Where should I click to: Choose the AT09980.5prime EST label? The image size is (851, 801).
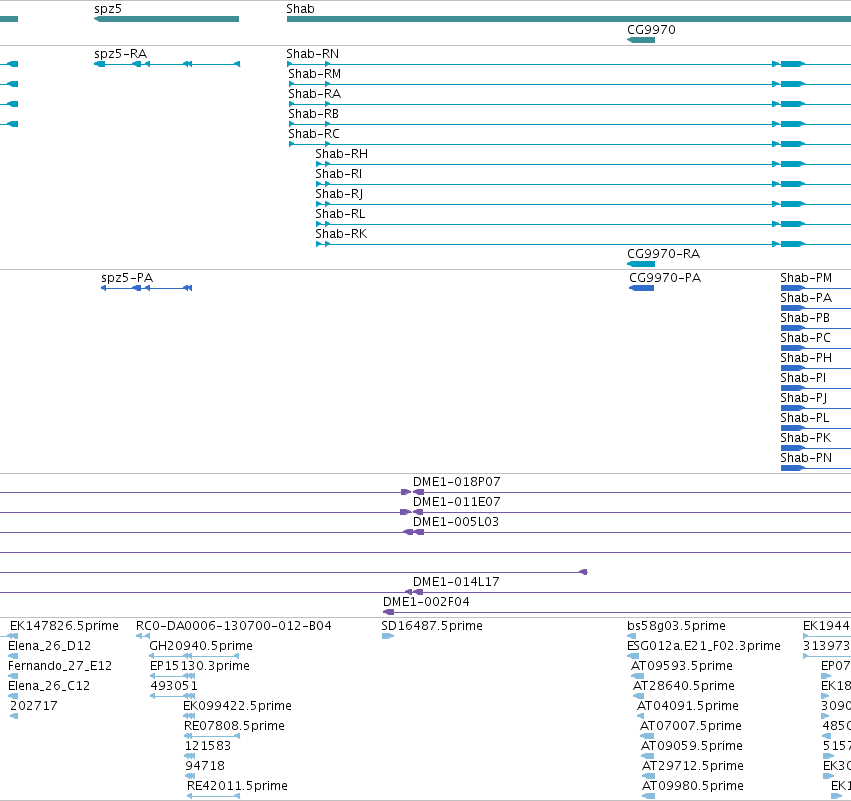point(693,787)
